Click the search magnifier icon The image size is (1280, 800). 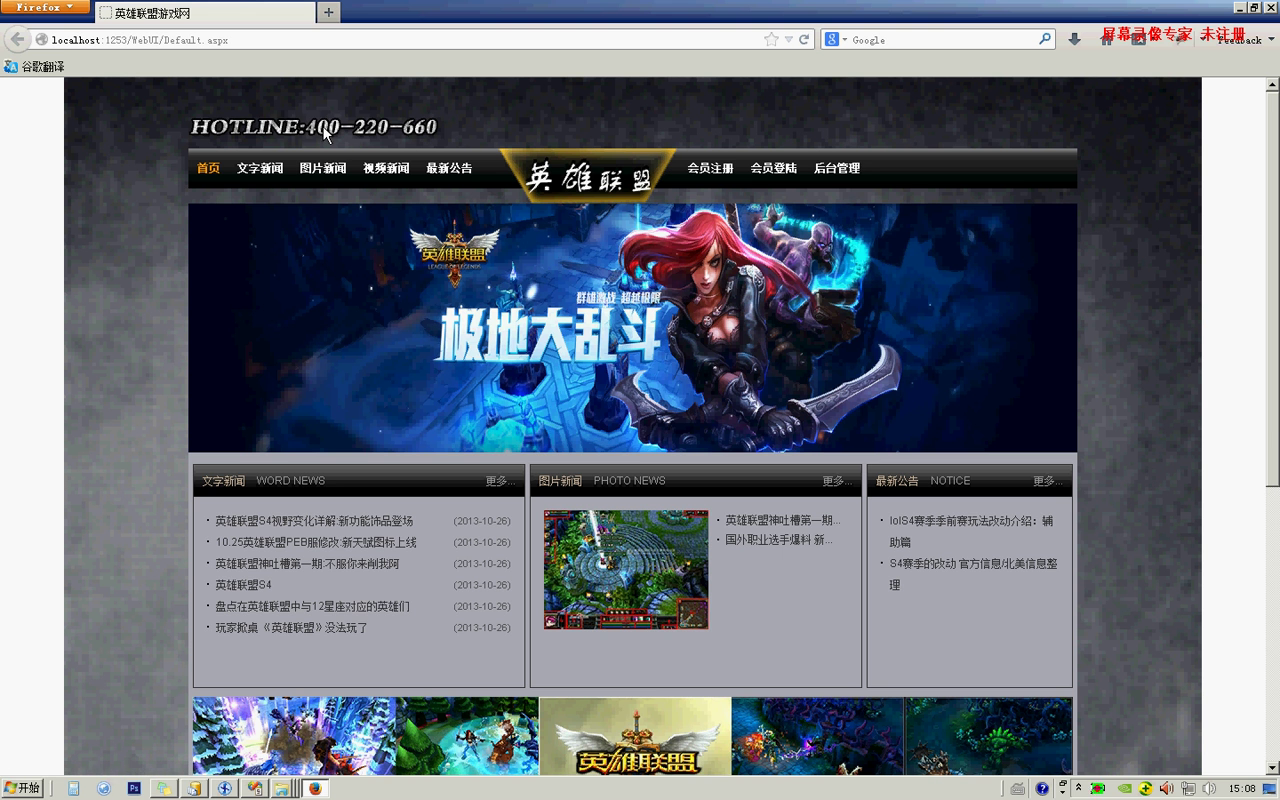click(x=1045, y=39)
